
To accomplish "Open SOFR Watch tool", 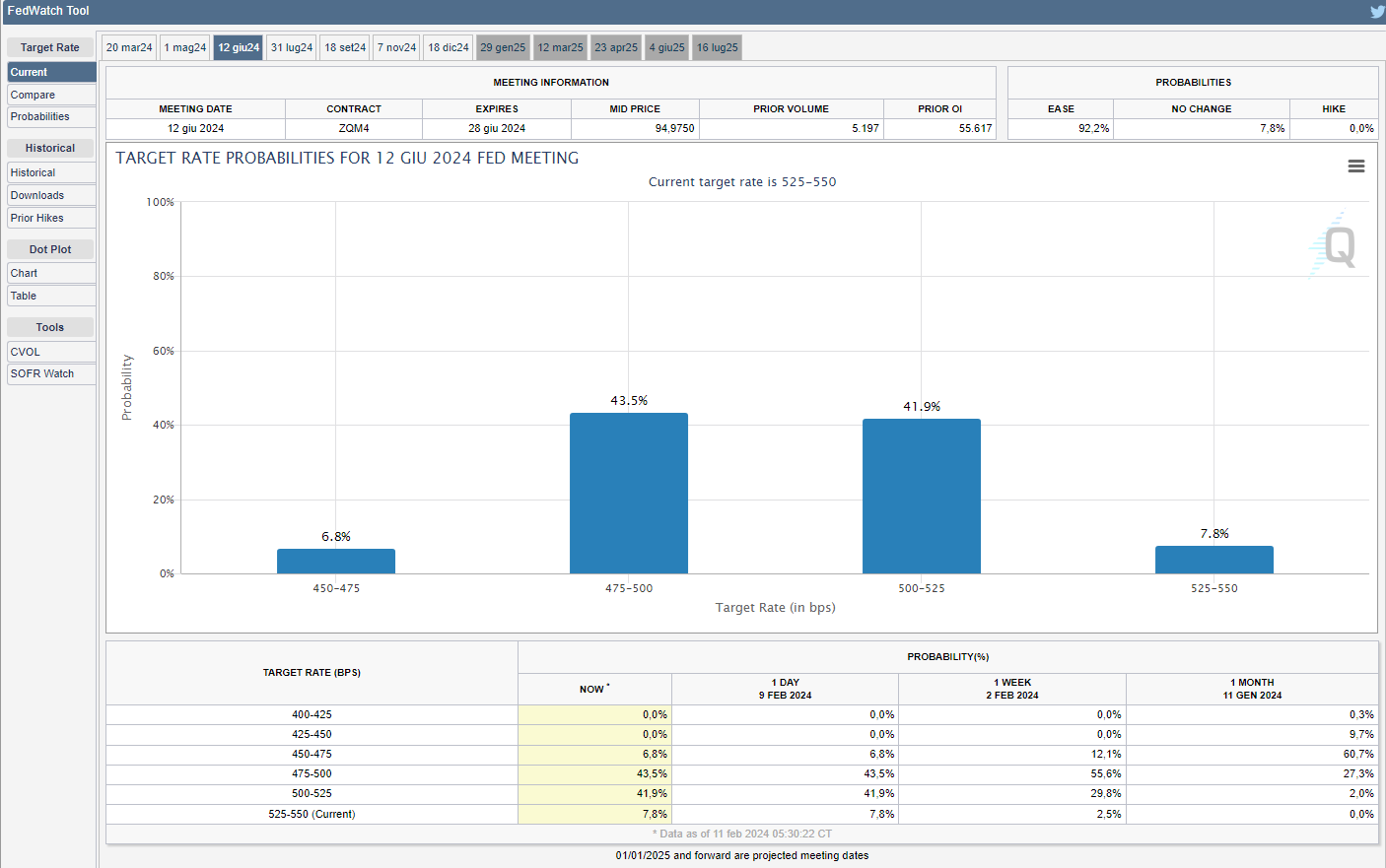I will [x=51, y=373].
